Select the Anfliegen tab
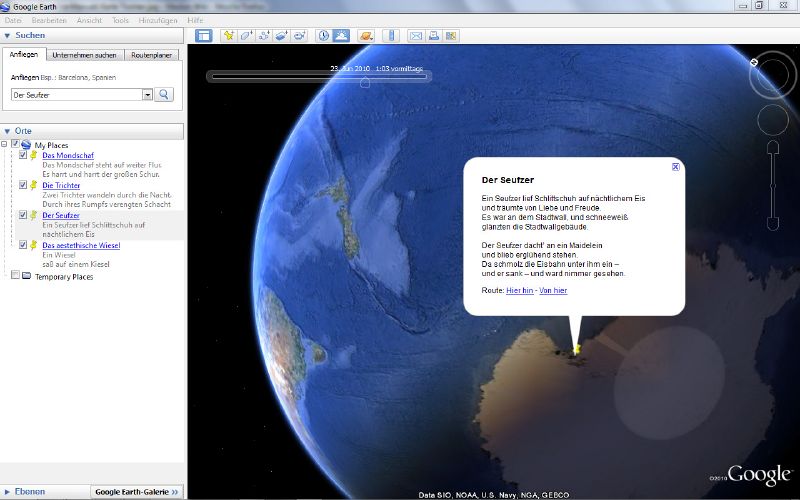The width and height of the screenshot is (800, 500). 24,55
